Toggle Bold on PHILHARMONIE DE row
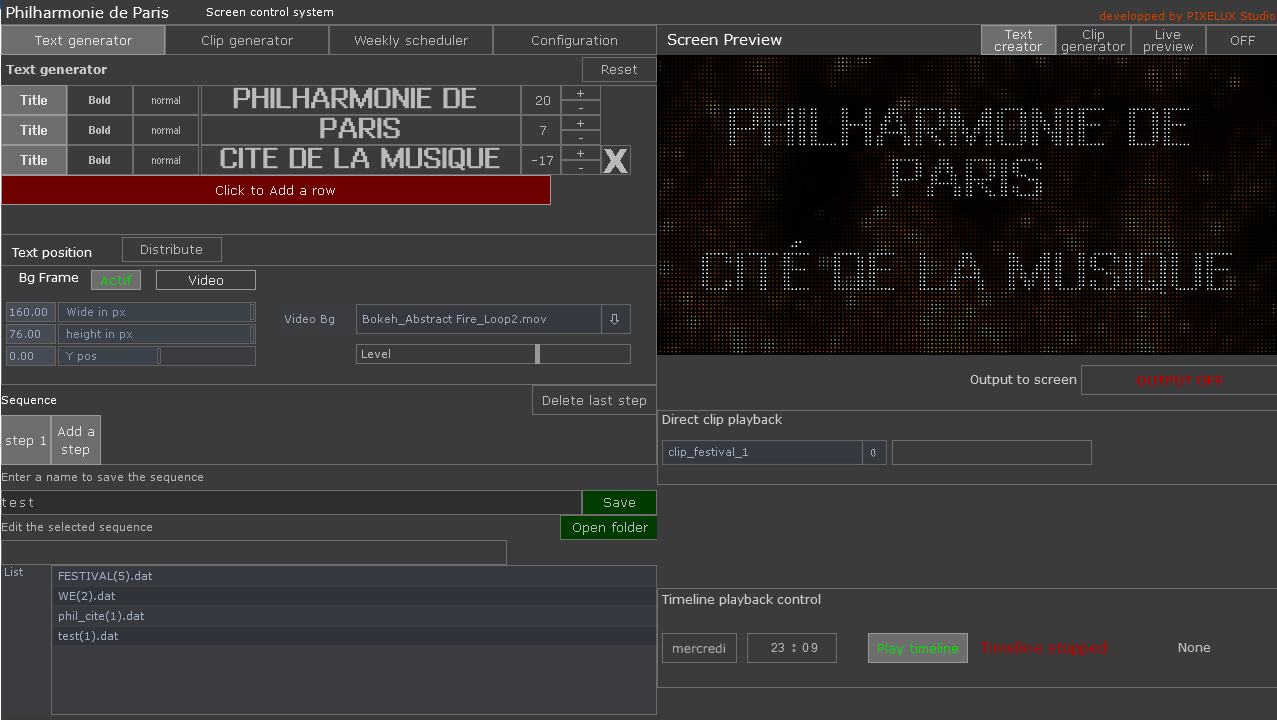Image resolution: width=1277 pixels, height=720 pixels. coord(100,100)
